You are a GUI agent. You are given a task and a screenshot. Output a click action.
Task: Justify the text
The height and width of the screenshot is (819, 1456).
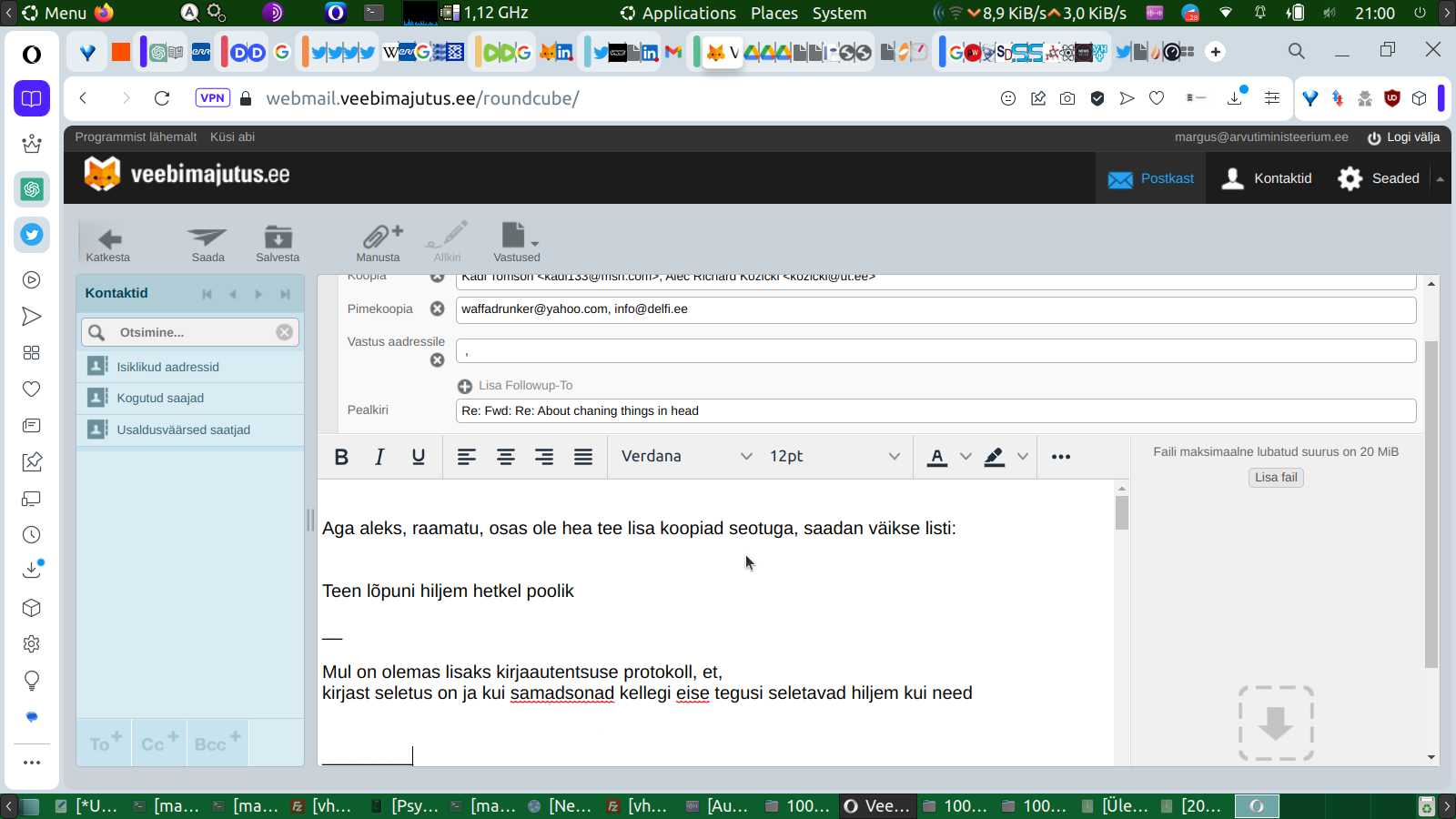click(x=583, y=457)
